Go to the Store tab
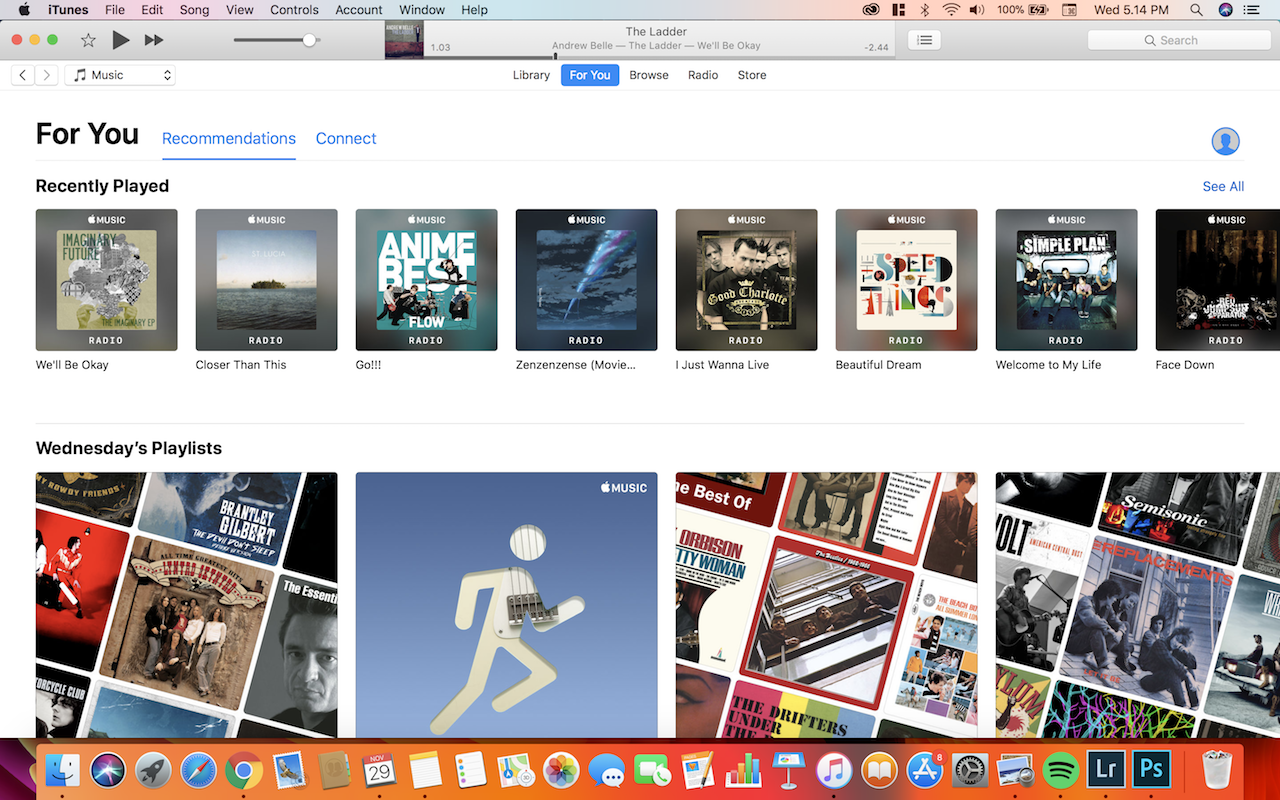This screenshot has height=800, width=1280. click(752, 75)
